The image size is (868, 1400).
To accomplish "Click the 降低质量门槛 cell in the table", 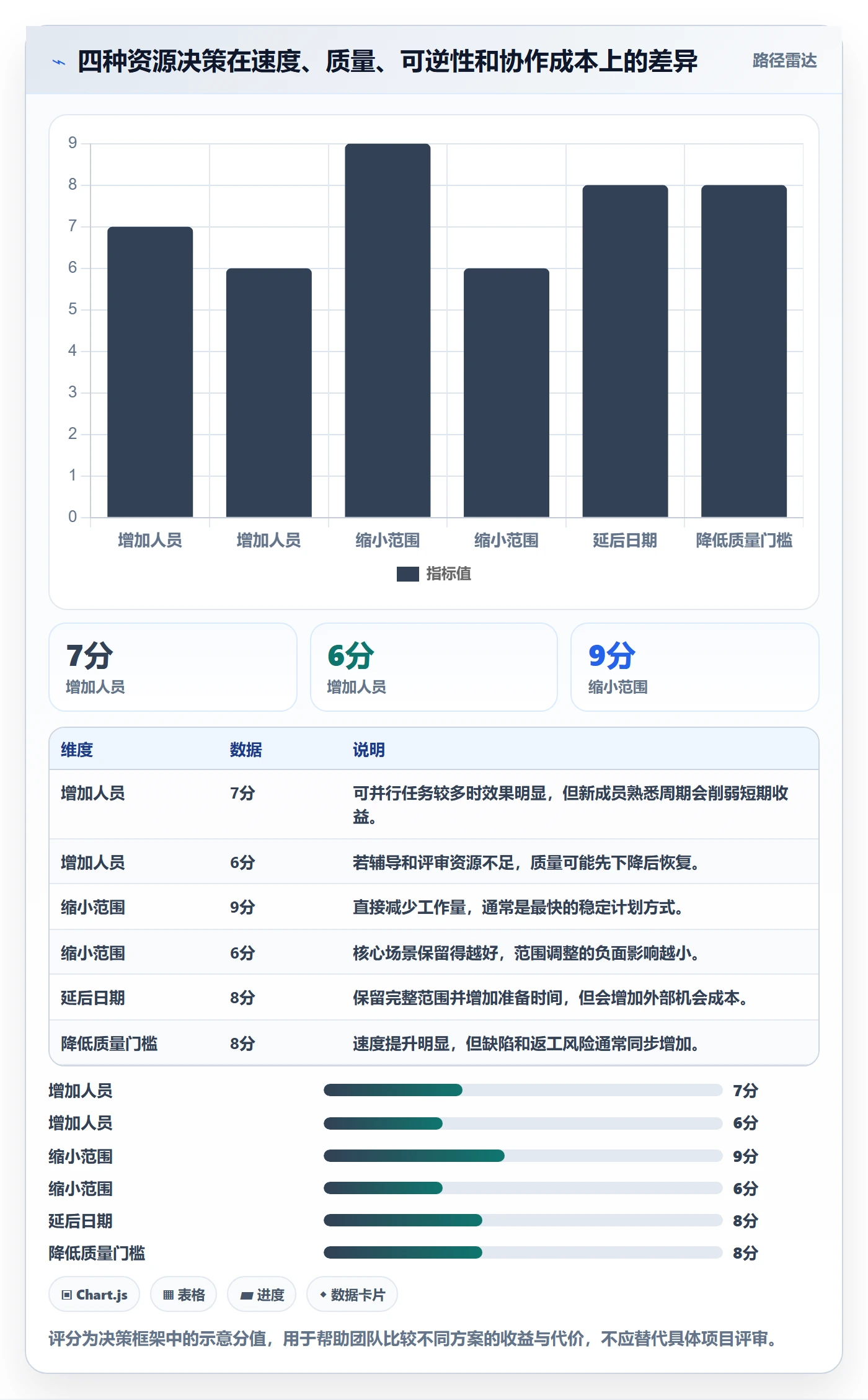I will (x=109, y=1043).
